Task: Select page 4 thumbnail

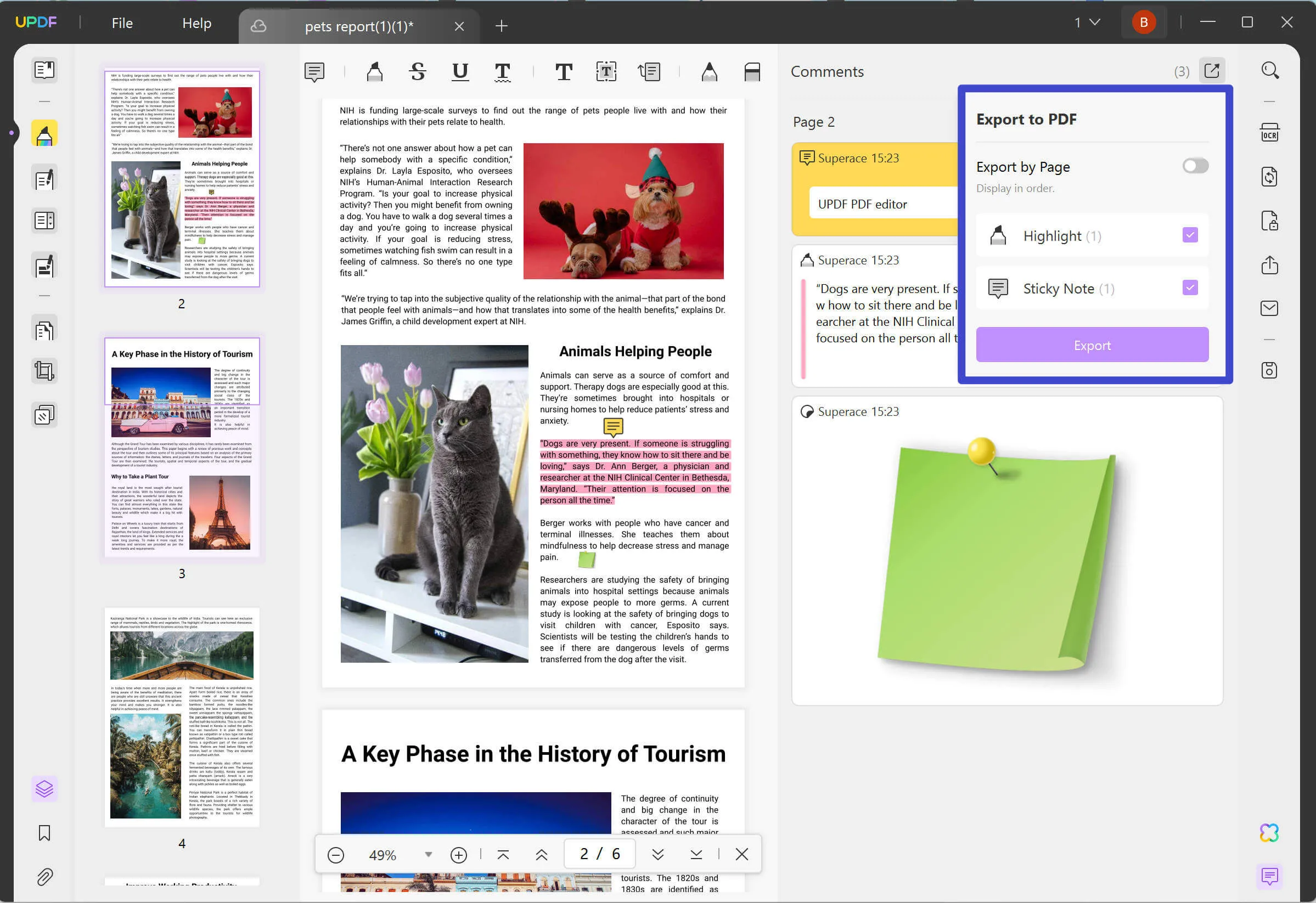Action: click(x=182, y=716)
